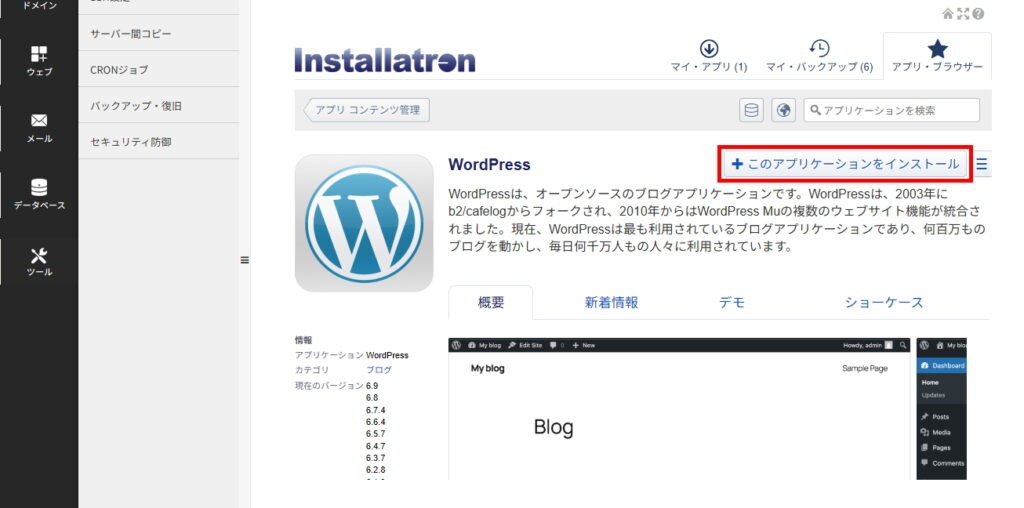This screenshot has width=1024, height=508.
Task: Open the list menu beside install button
Action: 982,164
